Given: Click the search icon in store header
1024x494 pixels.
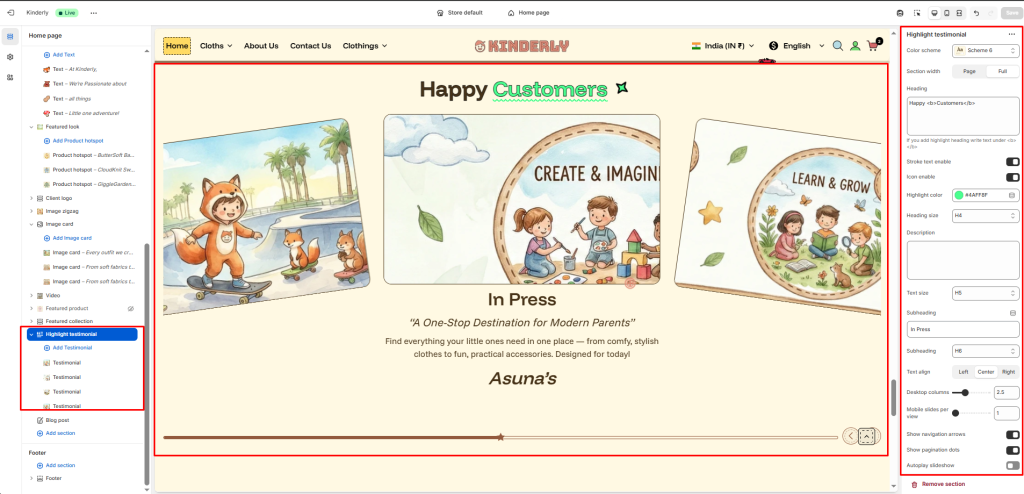Looking at the screenshot, I should pos(837,46).
